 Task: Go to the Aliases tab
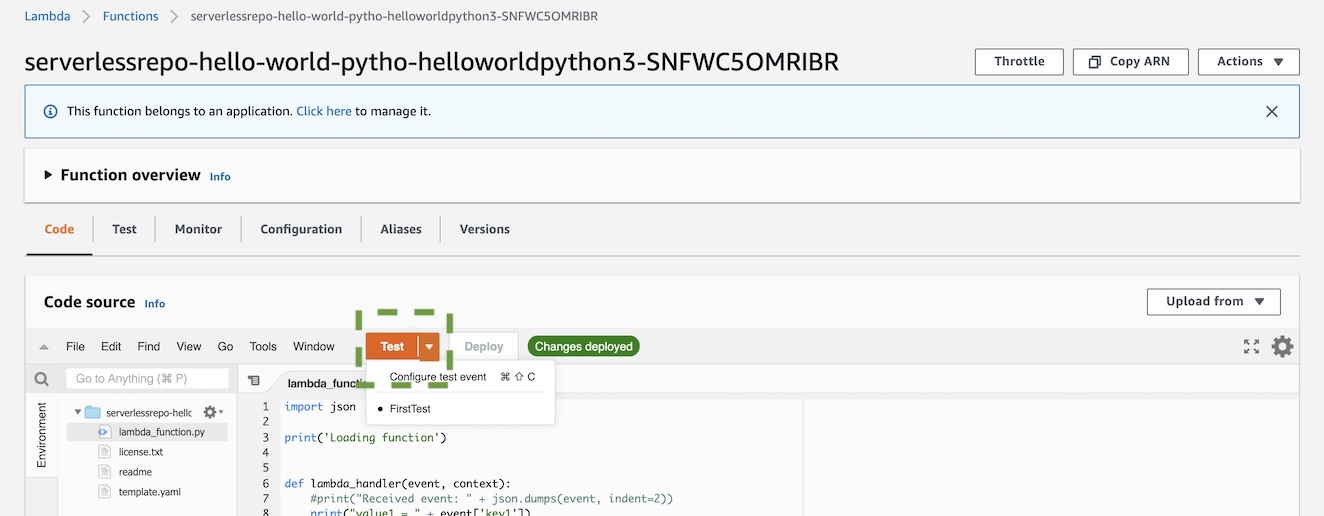point(401,229)
